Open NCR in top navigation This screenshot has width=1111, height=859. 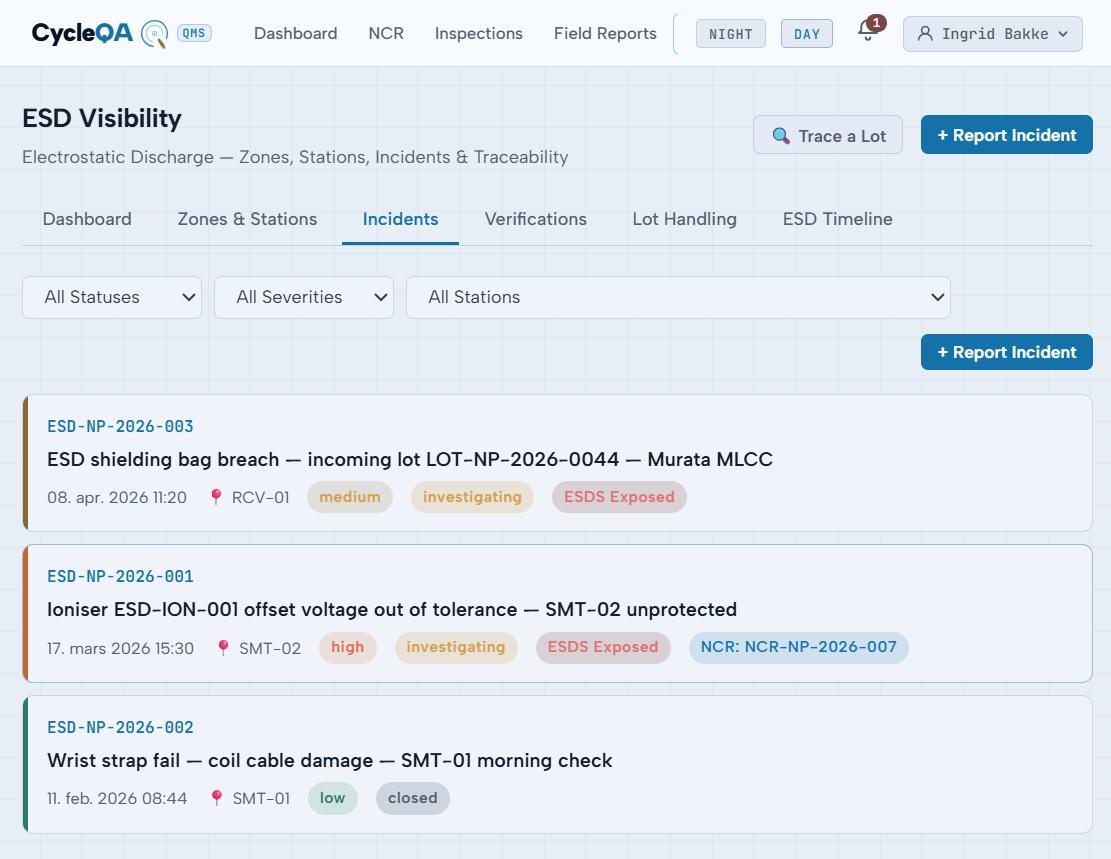(x=386, y=33)
